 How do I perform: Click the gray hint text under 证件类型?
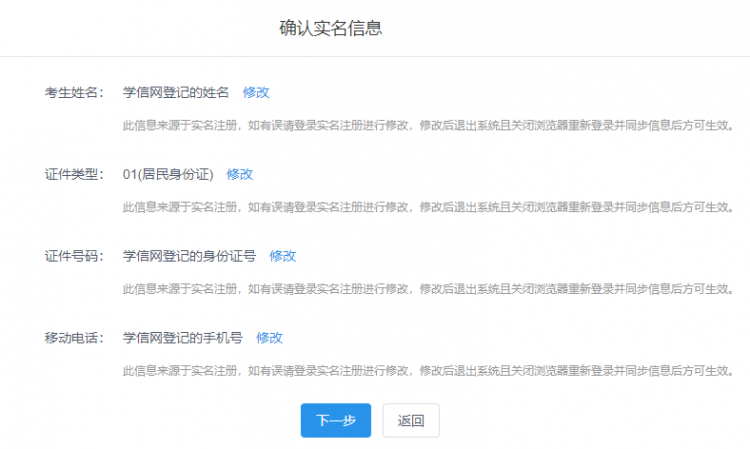coord(425,207)
